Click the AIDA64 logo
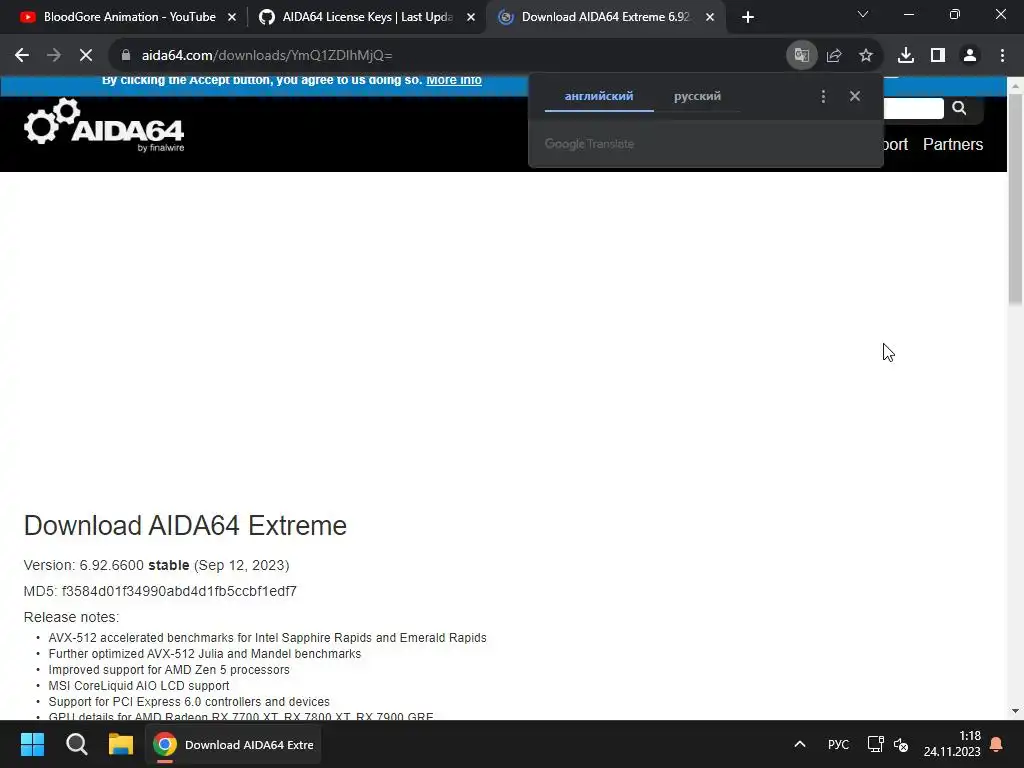 pos(104,125)
